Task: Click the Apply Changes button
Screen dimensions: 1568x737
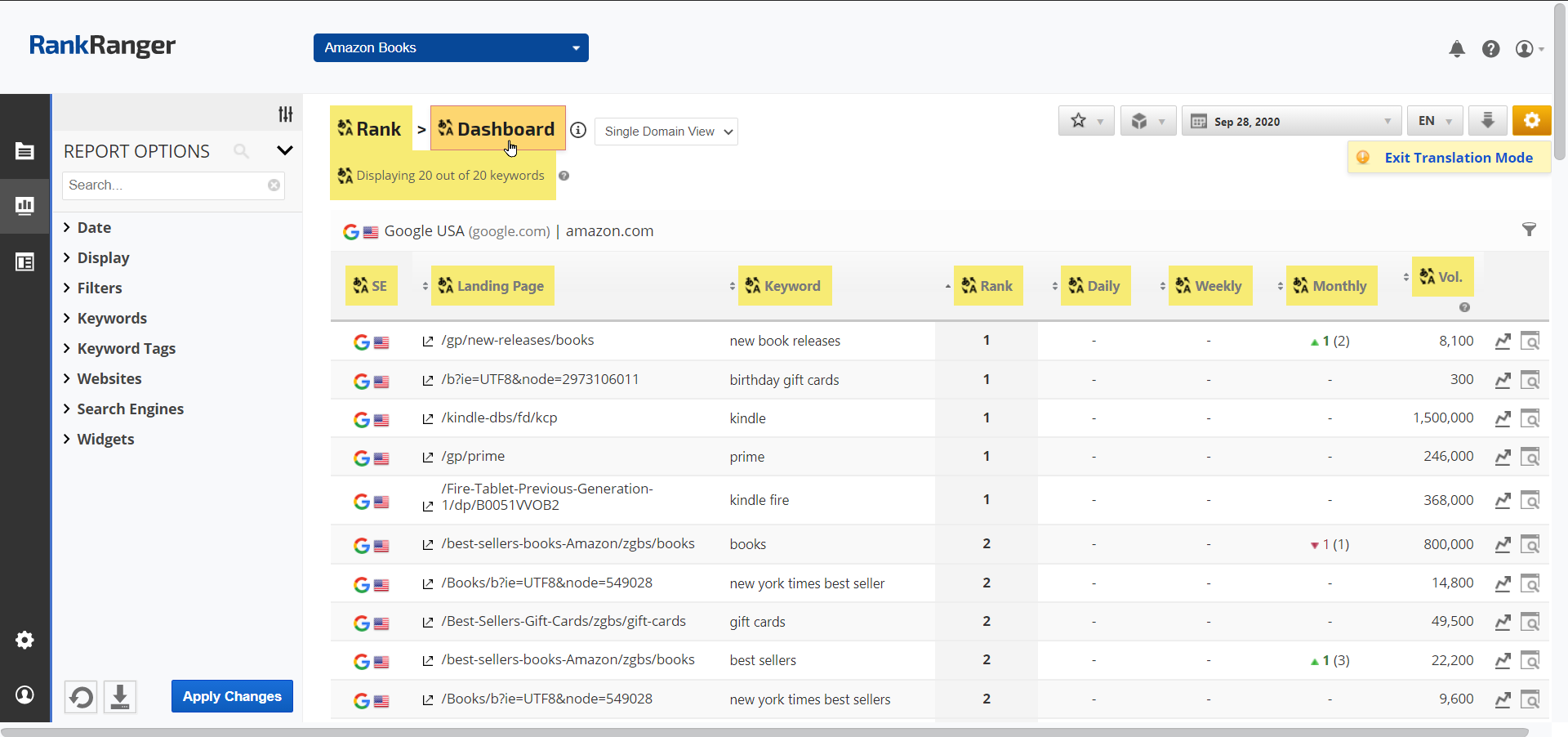Action: [232, 696]
